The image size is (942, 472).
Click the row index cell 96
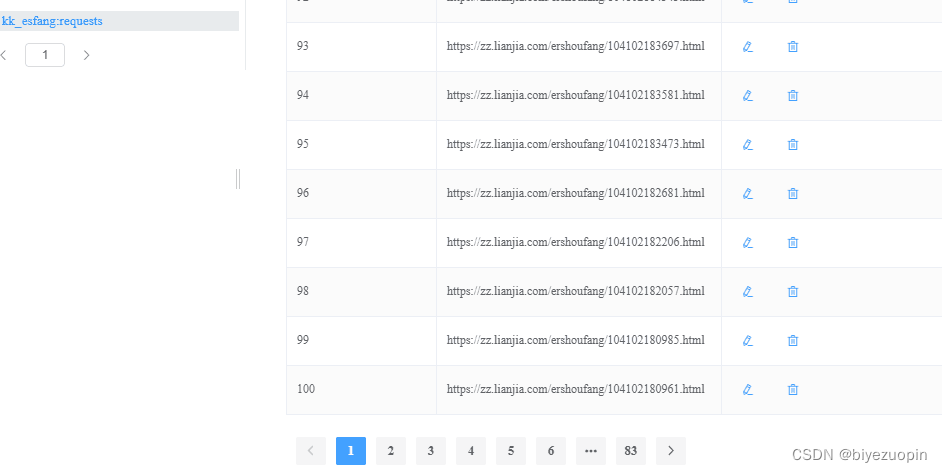pyautogui.click(x=362, y=194)
